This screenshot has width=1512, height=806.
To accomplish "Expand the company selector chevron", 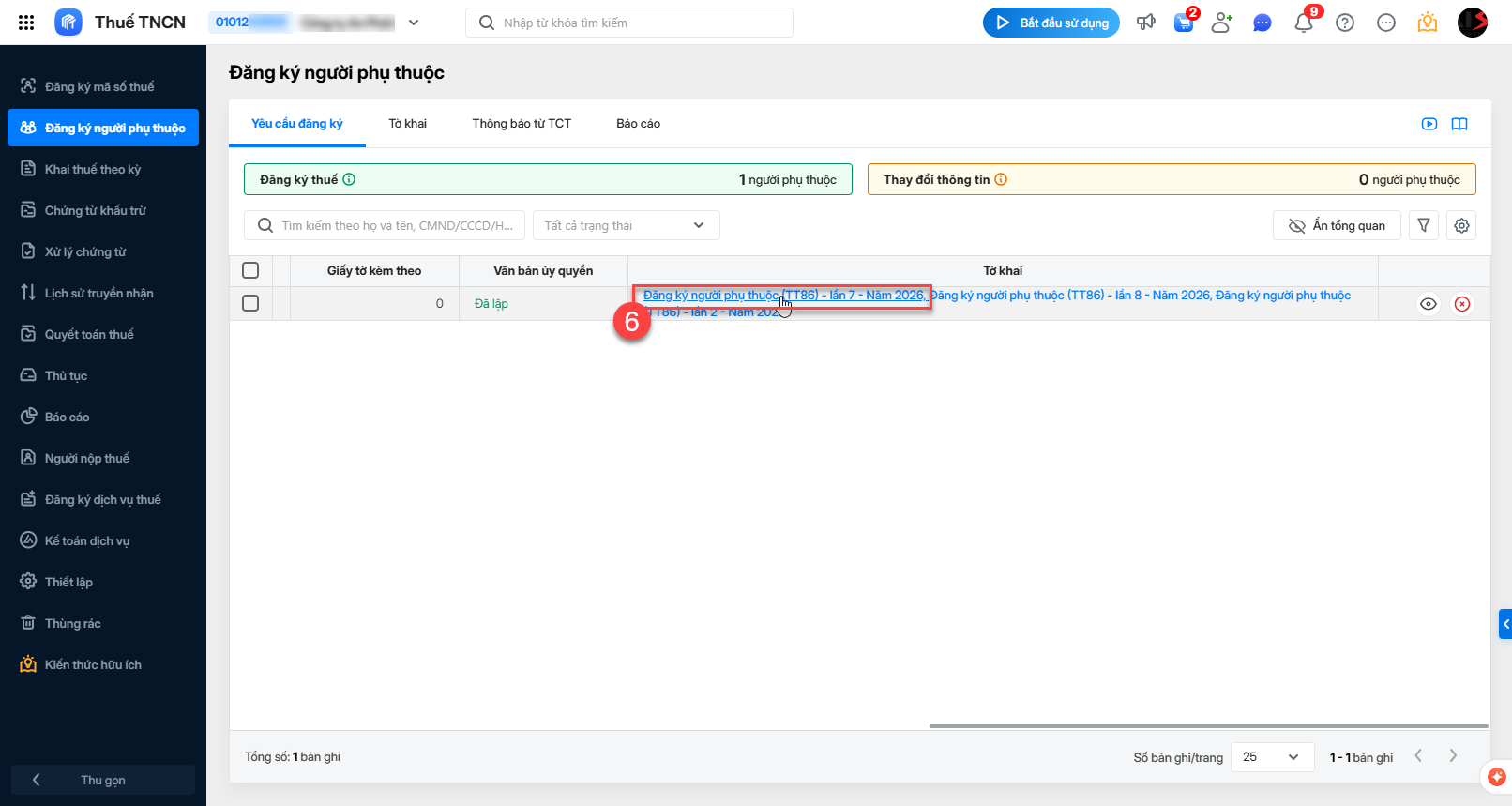I will click(414, 23).
